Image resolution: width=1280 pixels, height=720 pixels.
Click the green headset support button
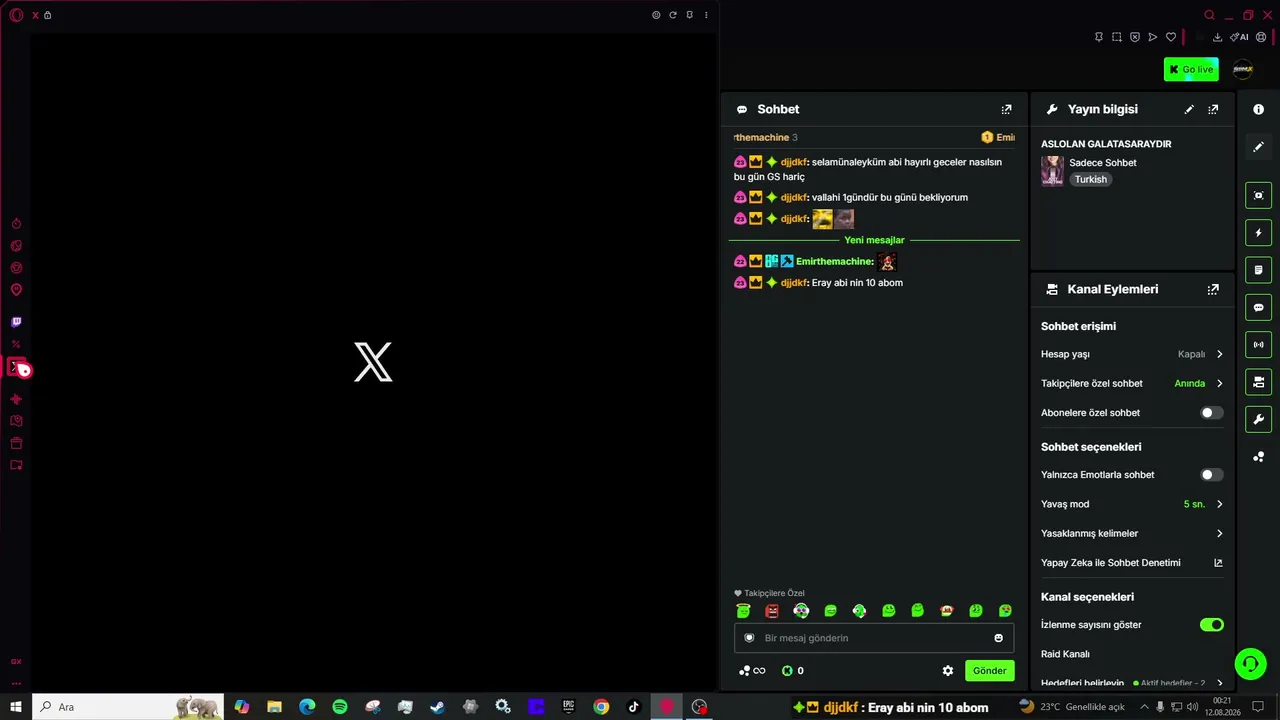pyautogui.click(x=1250, y=664)
